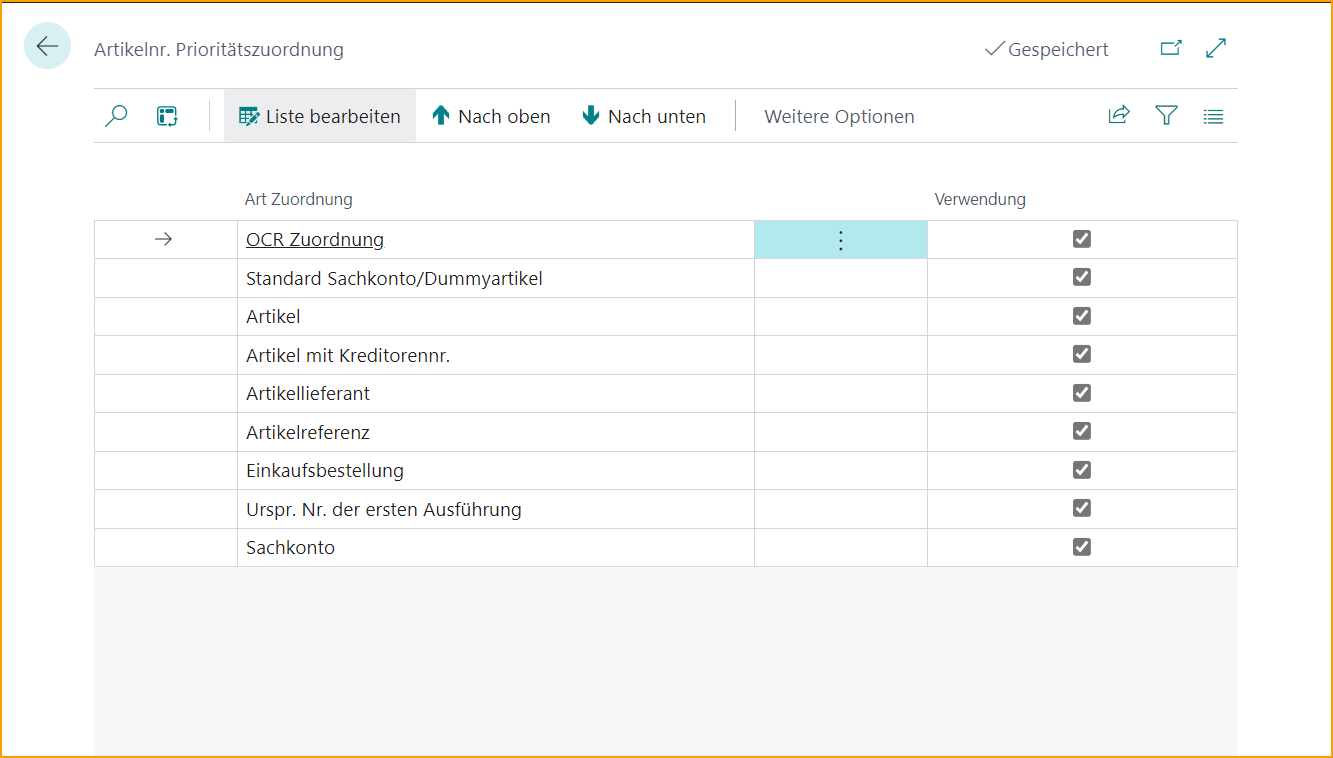Uncheck Verwendung for OCR Zuordnung

1081,239
